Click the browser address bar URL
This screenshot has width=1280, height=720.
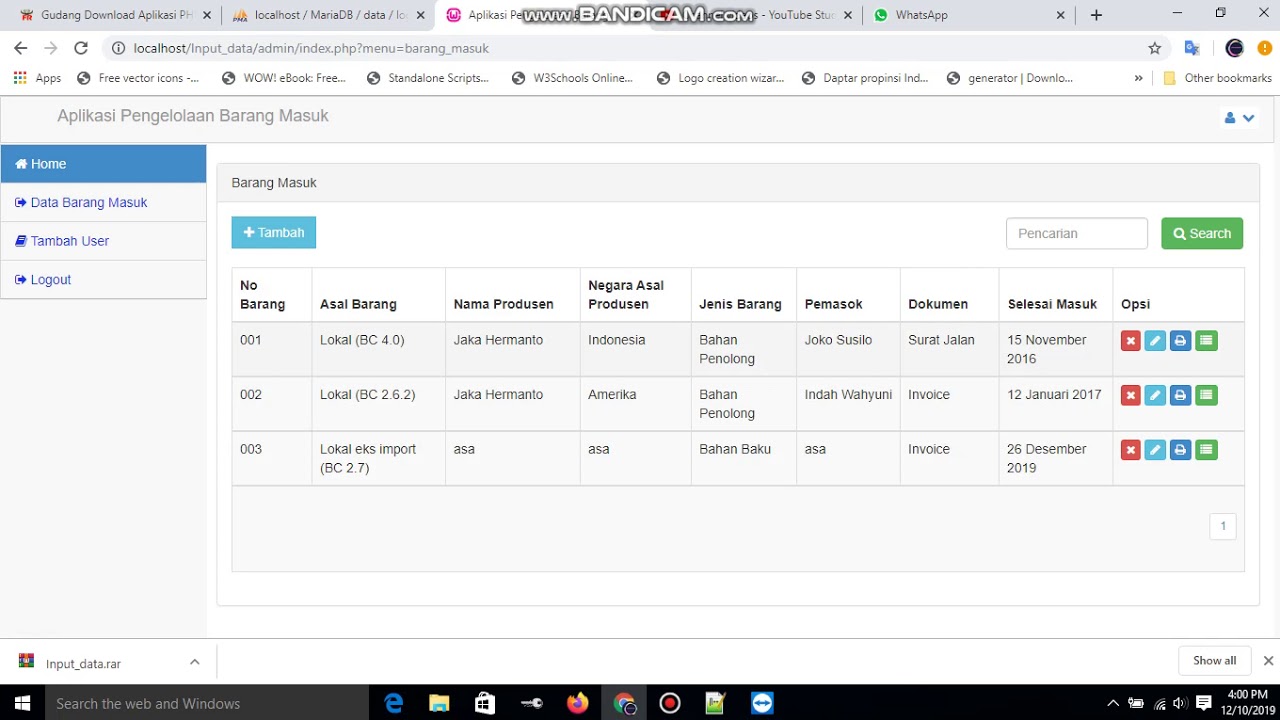tap(311, 48)
